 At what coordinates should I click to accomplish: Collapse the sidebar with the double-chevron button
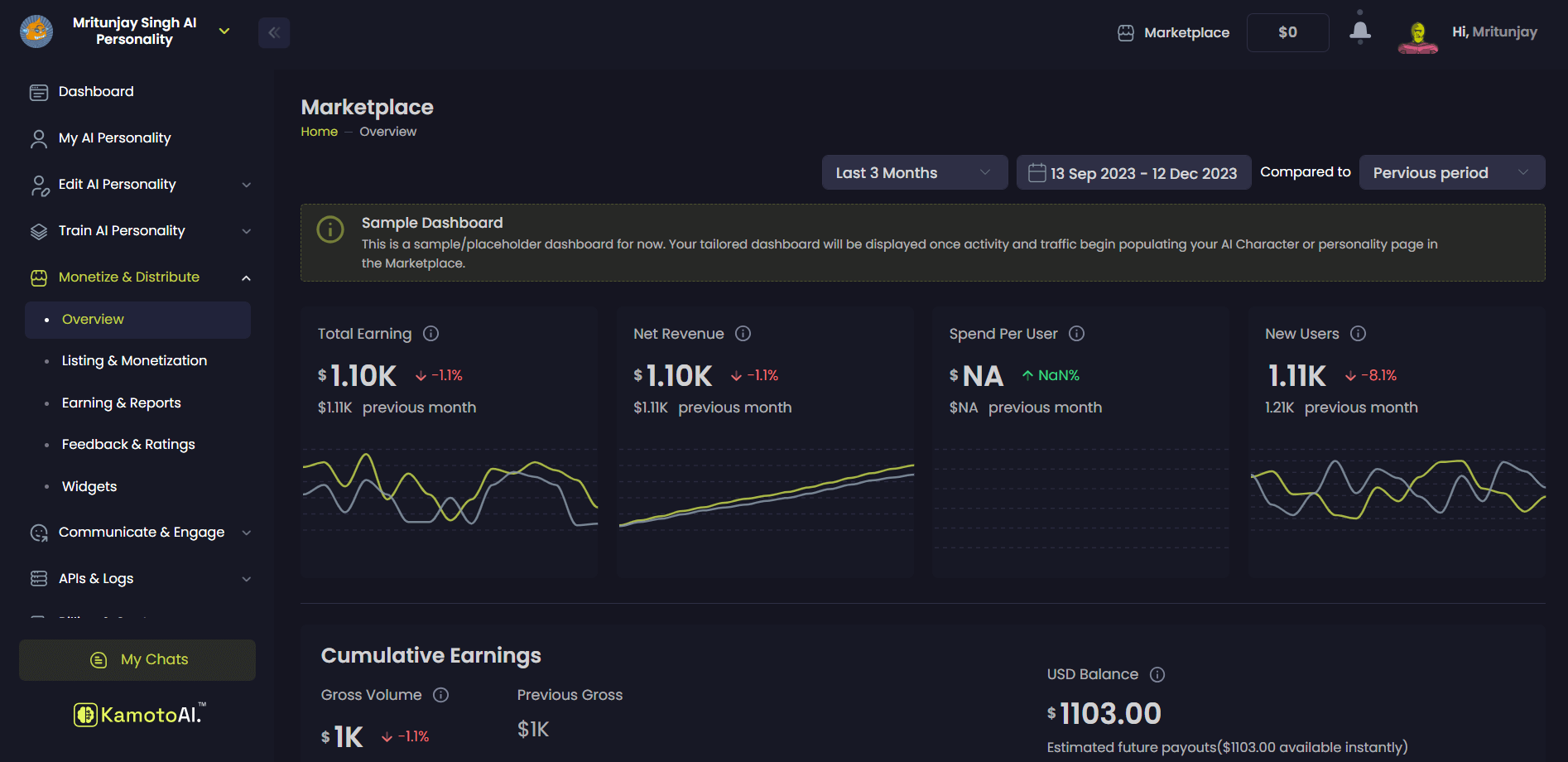click(x=274, y=31)
